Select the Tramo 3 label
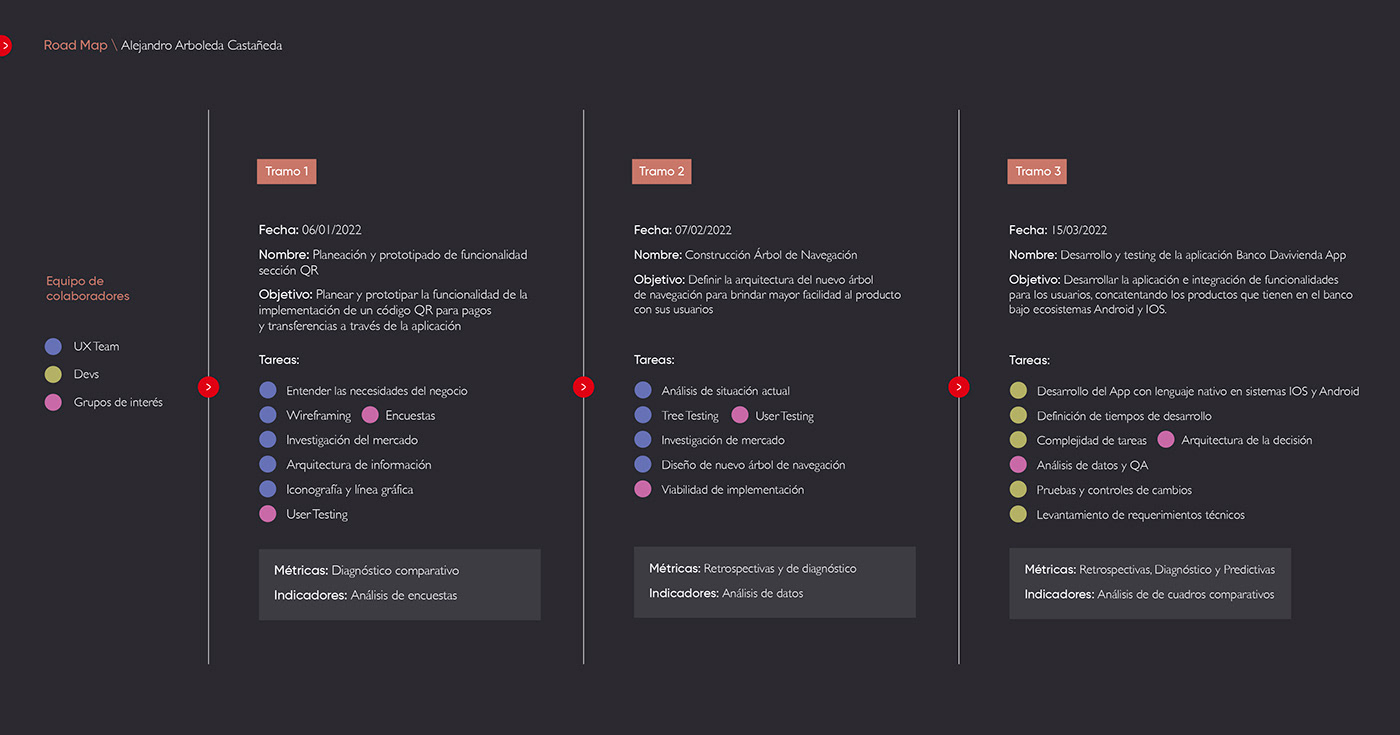Screen dimensions: 1400x735 1037,171
